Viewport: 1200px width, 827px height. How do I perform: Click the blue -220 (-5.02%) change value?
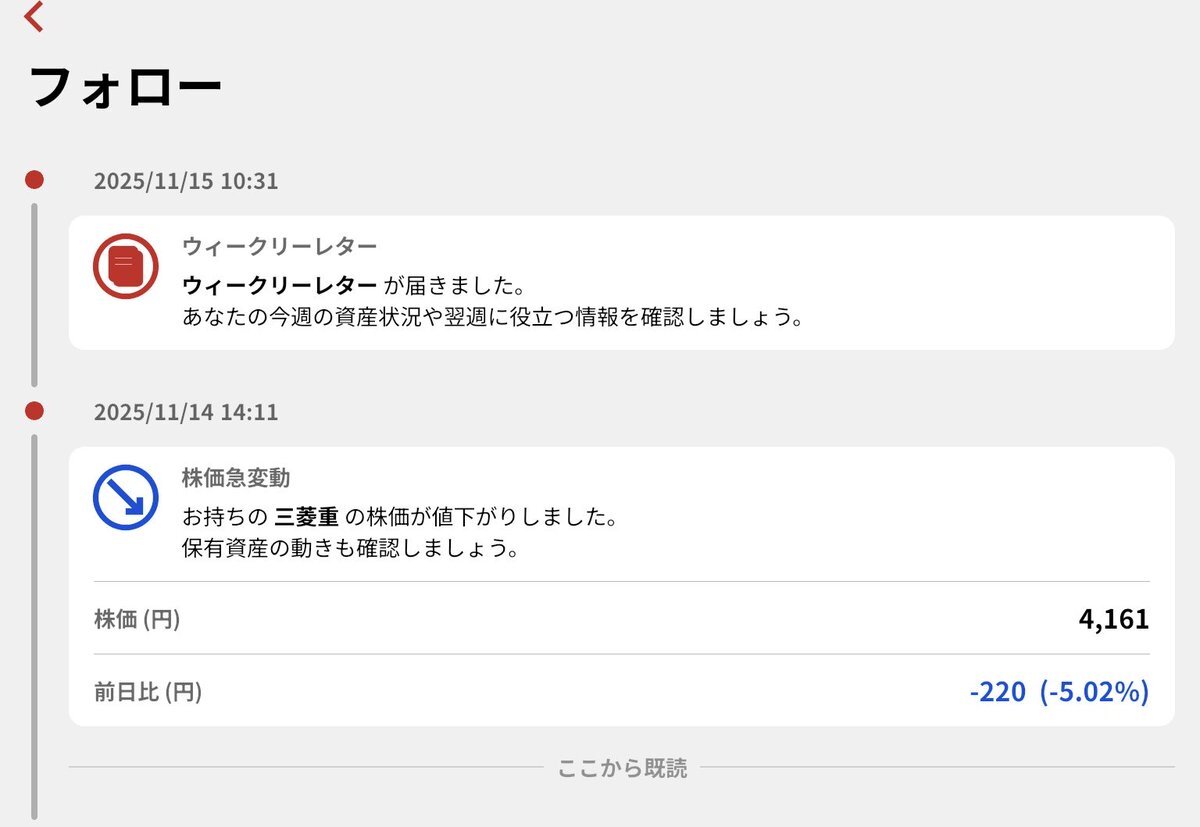click(1059, 691)
